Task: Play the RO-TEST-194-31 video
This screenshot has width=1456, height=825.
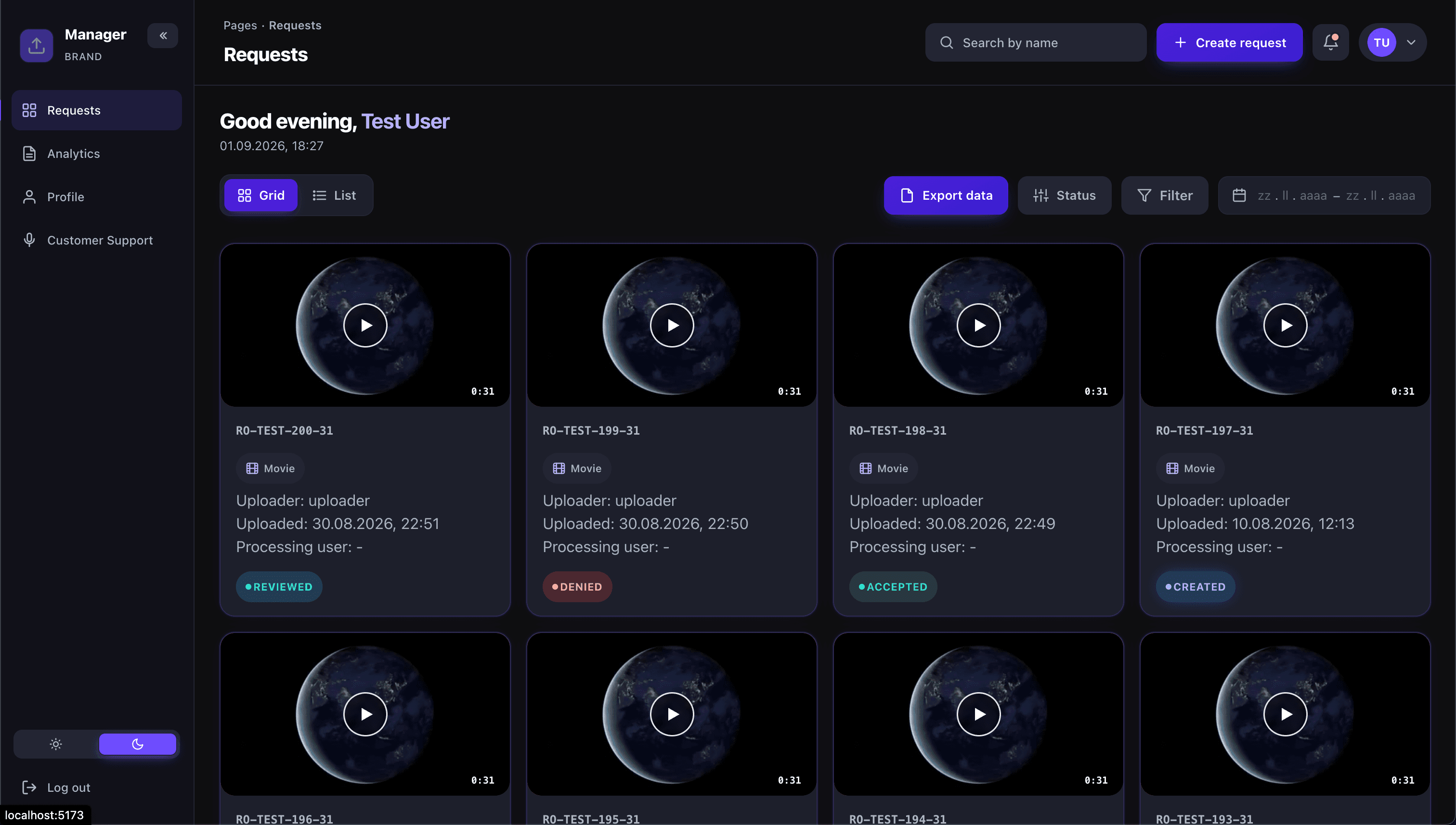Action: (979, 714)
